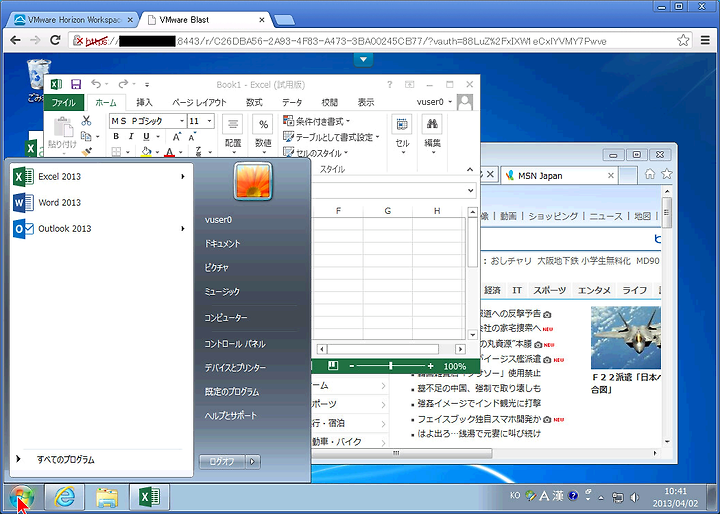Screen dimensions: 720x514
Task: Open ドキュメント in Start menu
Action: (x=222, y=243)
